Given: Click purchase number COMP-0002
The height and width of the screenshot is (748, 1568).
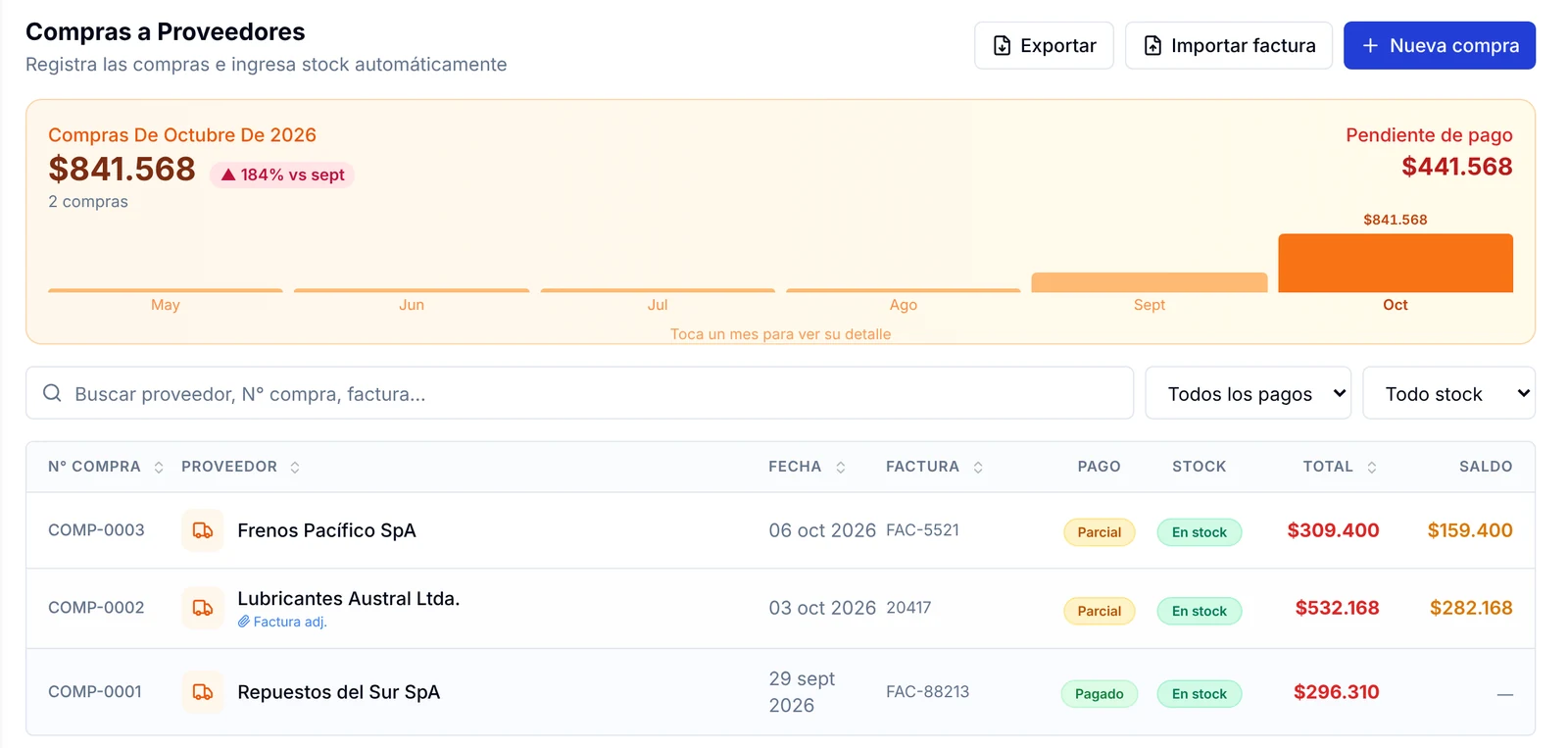Looking at the screenshot, I should click(x=96, y=608).
